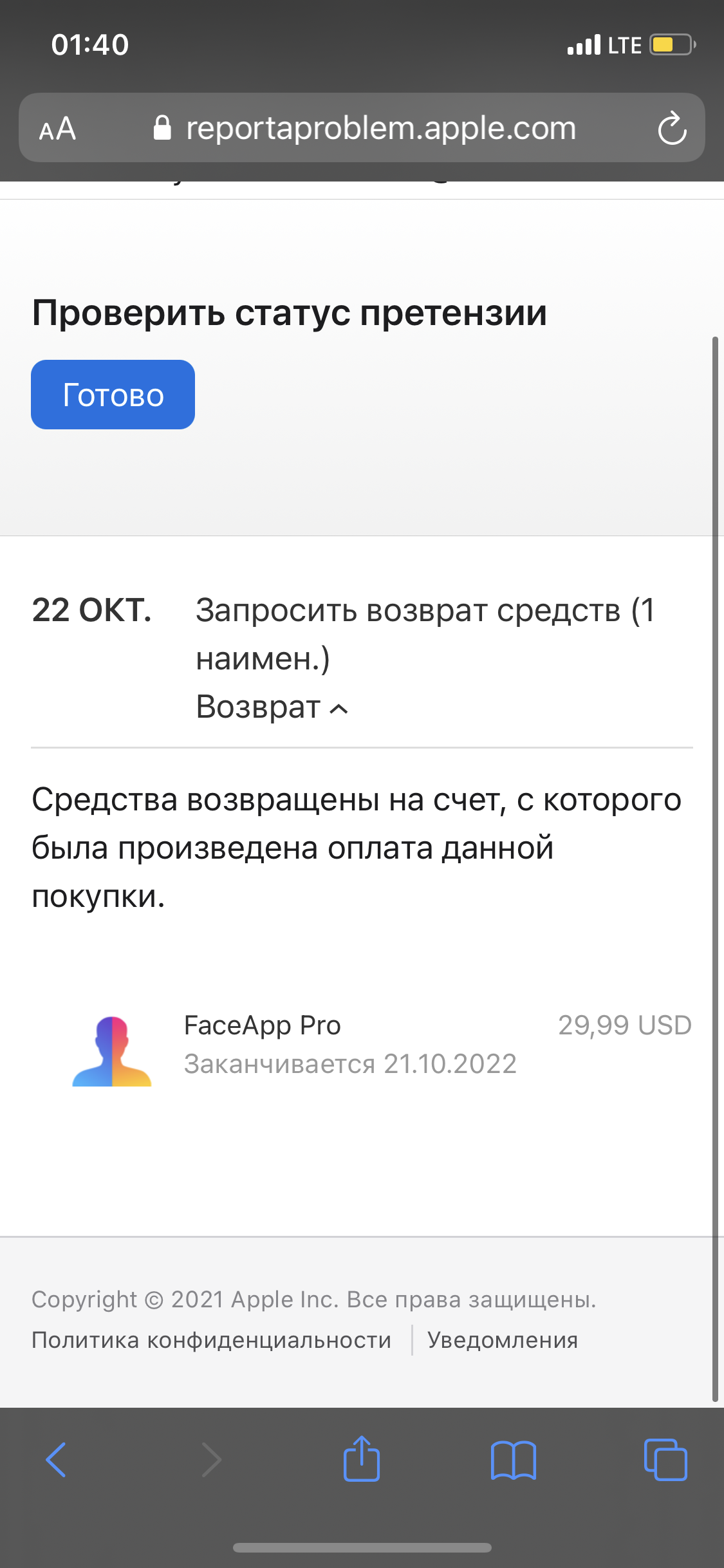
Task: Tap reportaproblem.apple.com address field
Action: coord(381,128)
